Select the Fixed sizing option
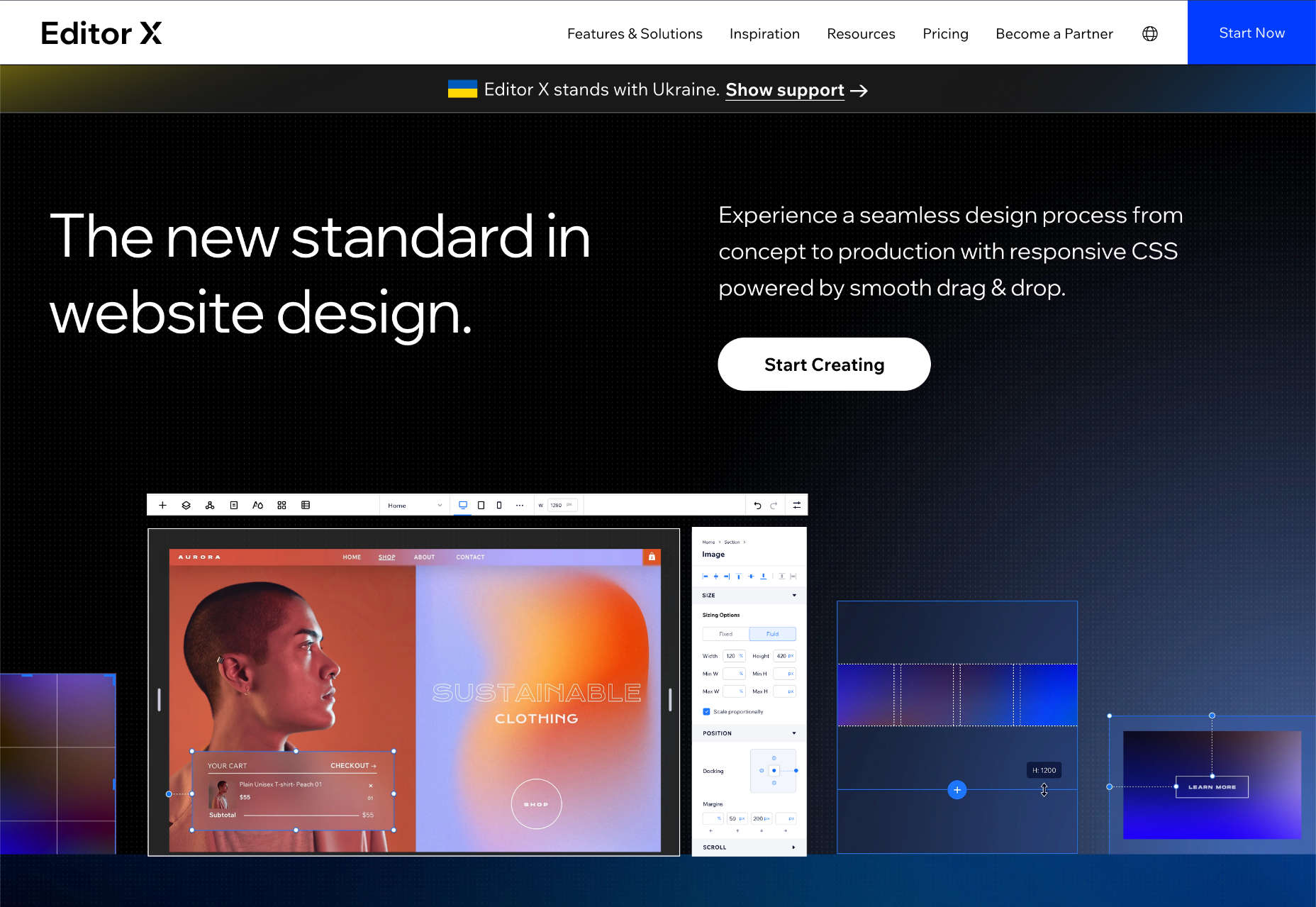Image resolution: width=1316 pixels, height=907 pixels. (726, 634)
